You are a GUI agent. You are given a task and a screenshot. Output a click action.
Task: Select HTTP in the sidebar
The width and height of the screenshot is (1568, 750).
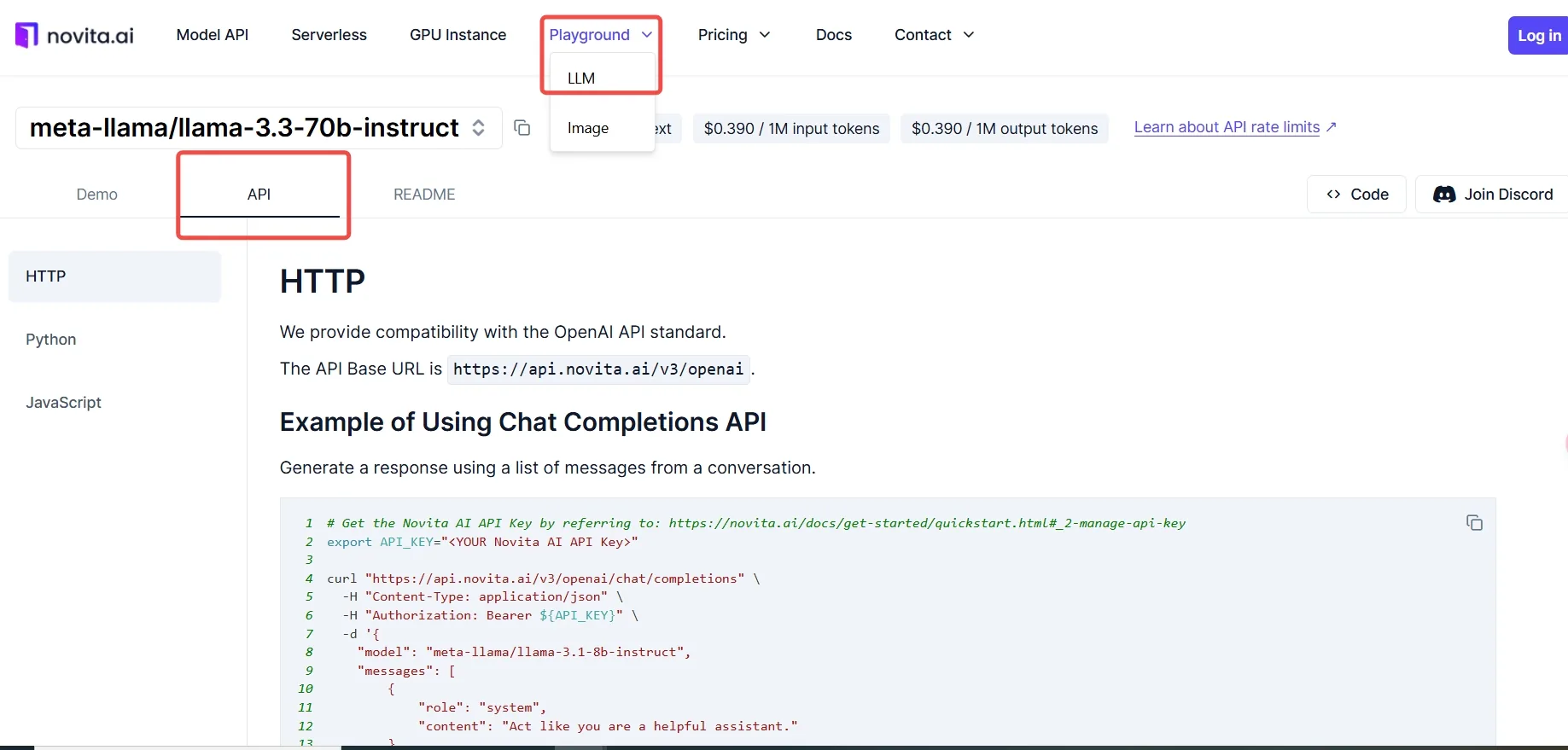114,276
